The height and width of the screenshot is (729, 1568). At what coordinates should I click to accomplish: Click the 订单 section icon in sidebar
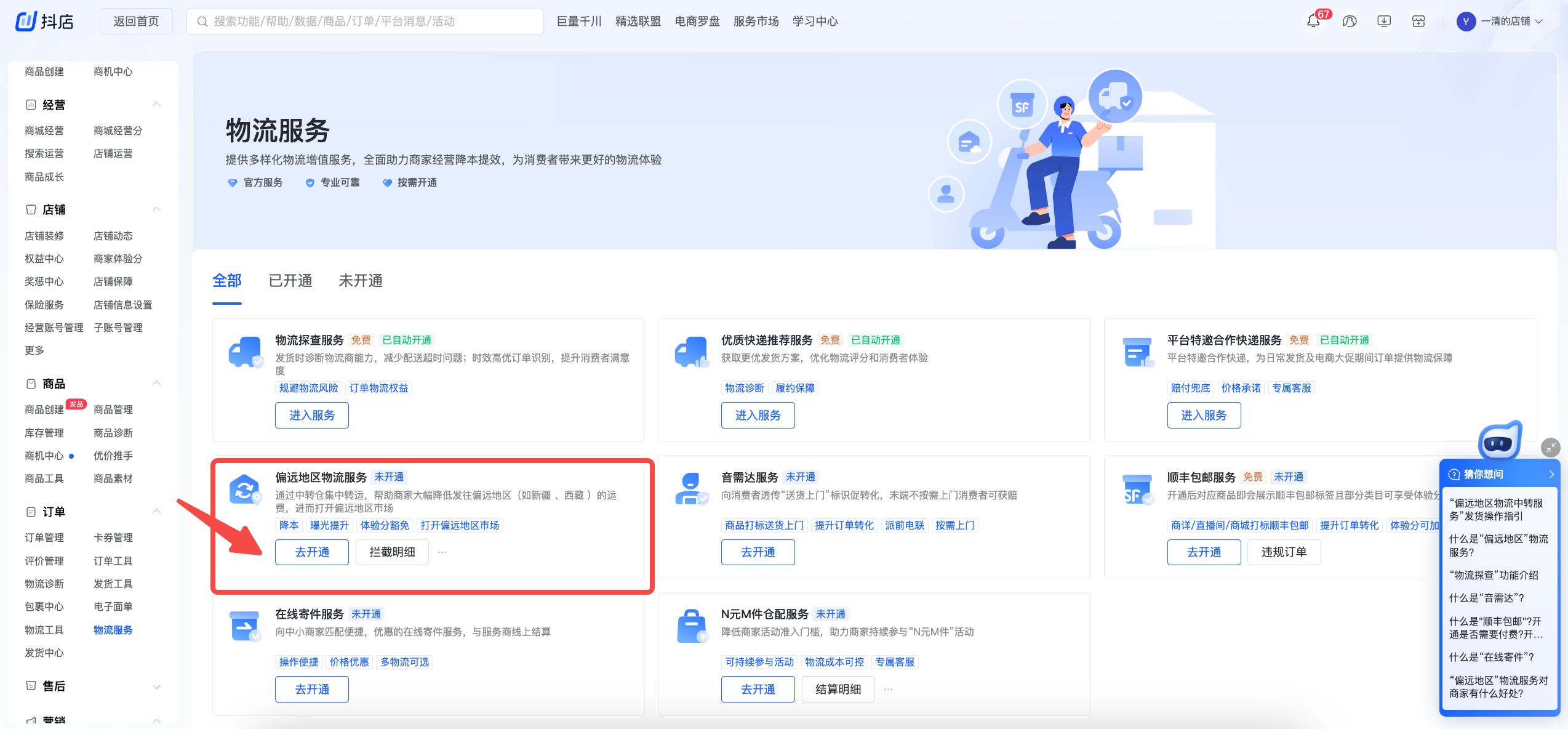point(31,512)
